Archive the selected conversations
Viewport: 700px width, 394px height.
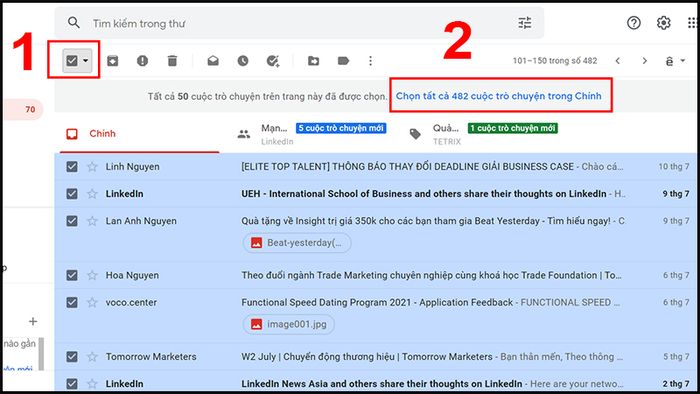click(x=112, y=61)
